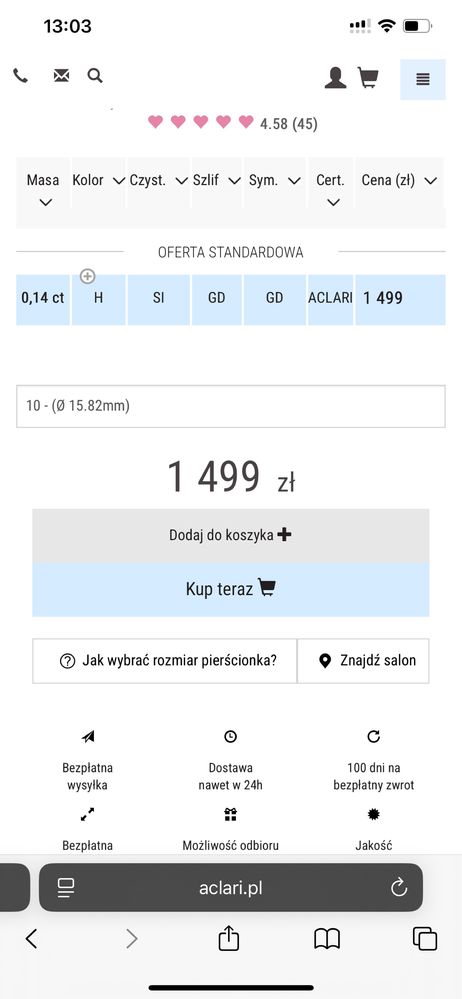Open Safari share sheet icon
The height and width of the screenshot is (999, 462).
click(229, 938)
